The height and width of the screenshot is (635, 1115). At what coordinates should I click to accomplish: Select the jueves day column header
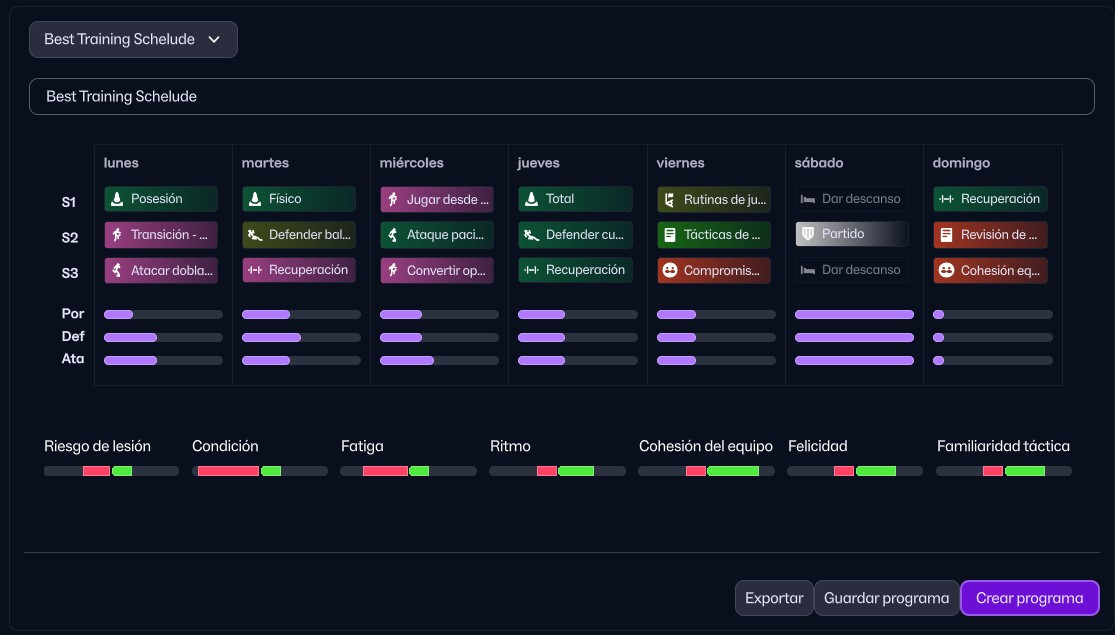pos(538,163)
